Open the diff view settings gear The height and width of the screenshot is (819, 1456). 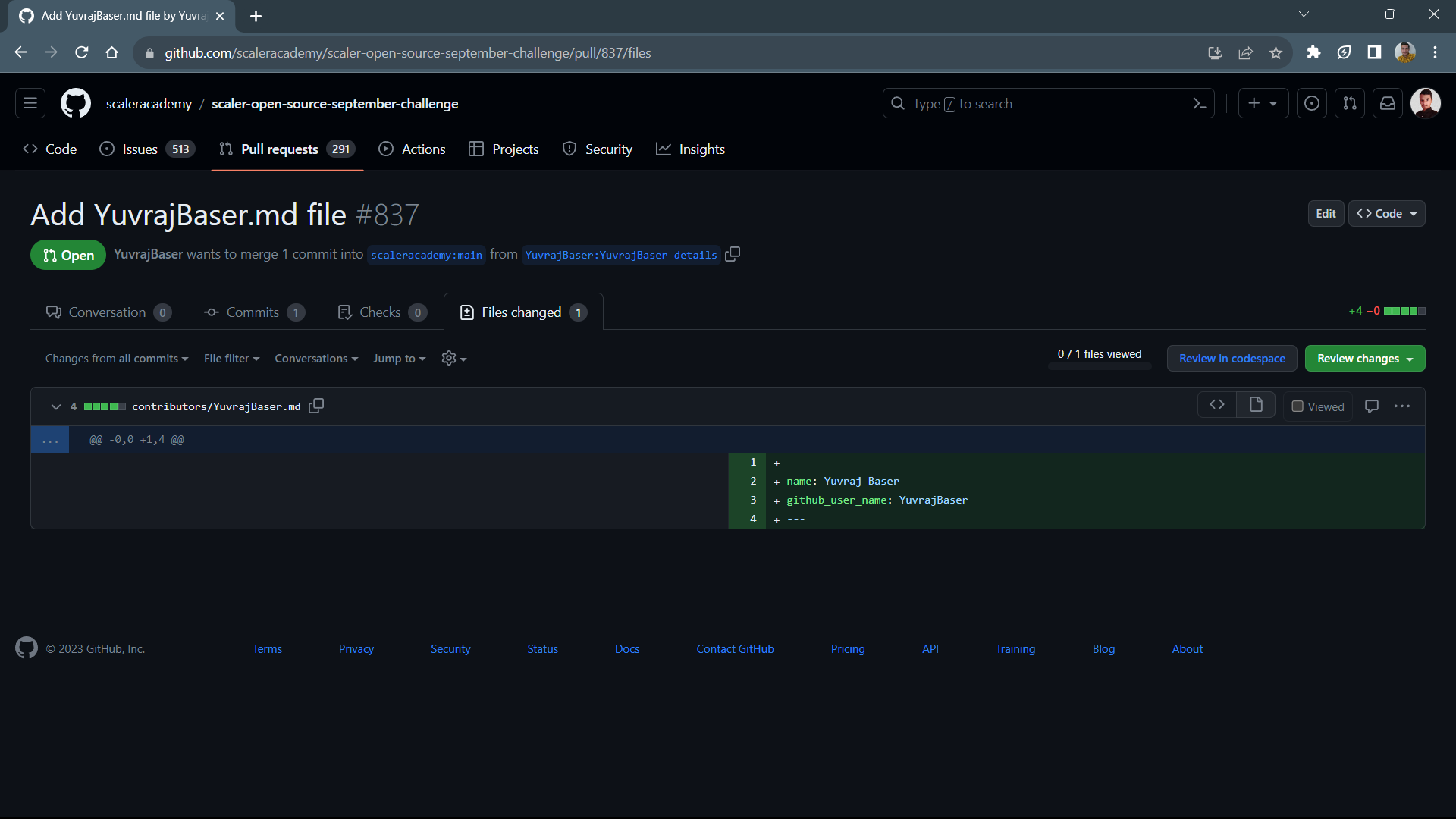click(453, 358)
